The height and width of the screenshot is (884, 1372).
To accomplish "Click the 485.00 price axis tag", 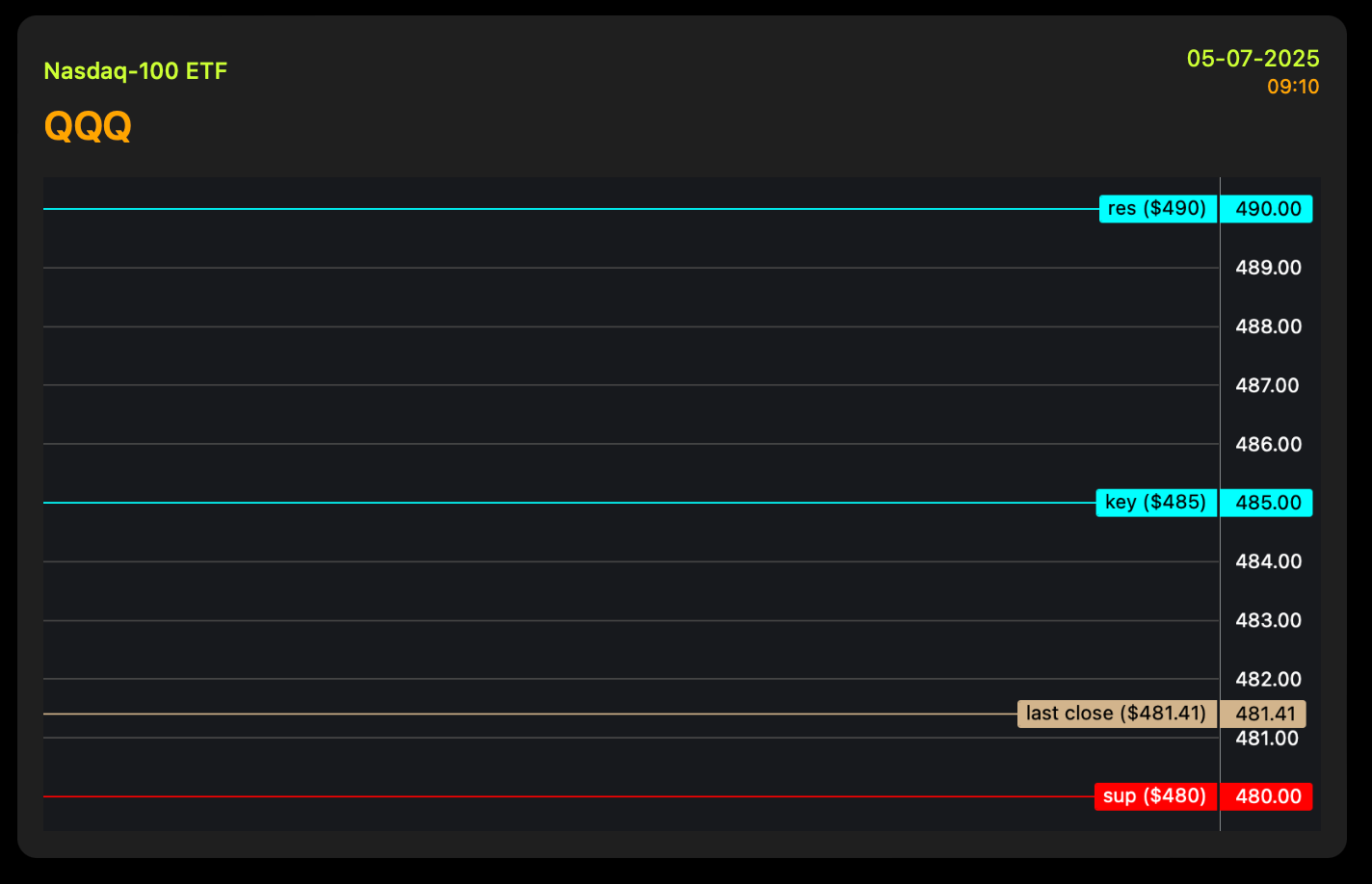I will click(x=1266, y=503).
